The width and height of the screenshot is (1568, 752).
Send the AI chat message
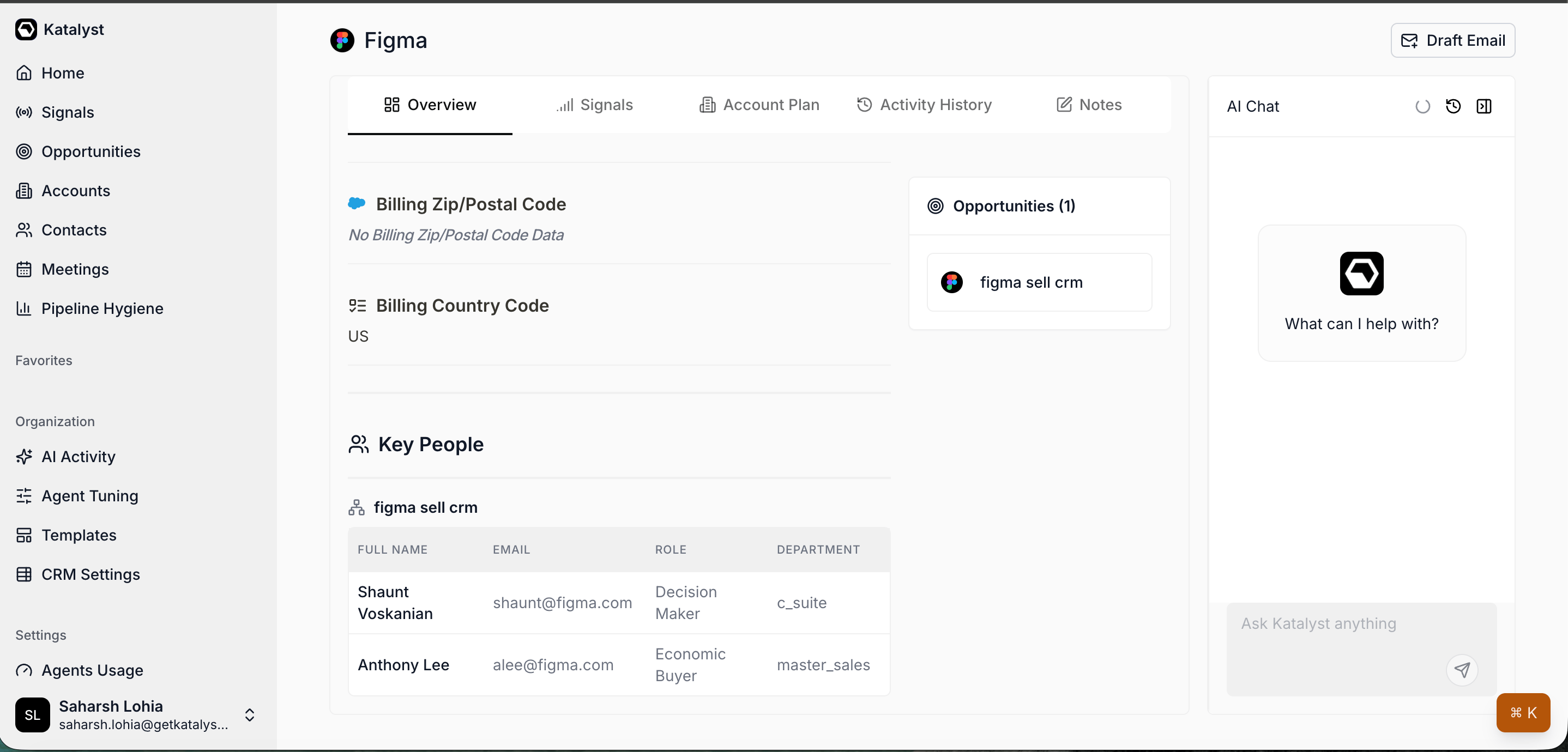click(x=1462, y=670)
